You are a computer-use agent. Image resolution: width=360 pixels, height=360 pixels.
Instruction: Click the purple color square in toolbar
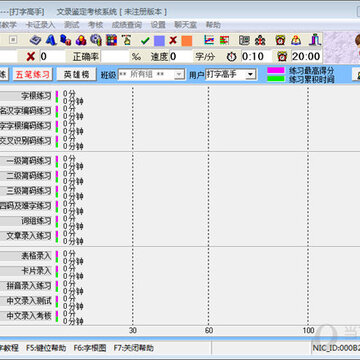[159, 41]
